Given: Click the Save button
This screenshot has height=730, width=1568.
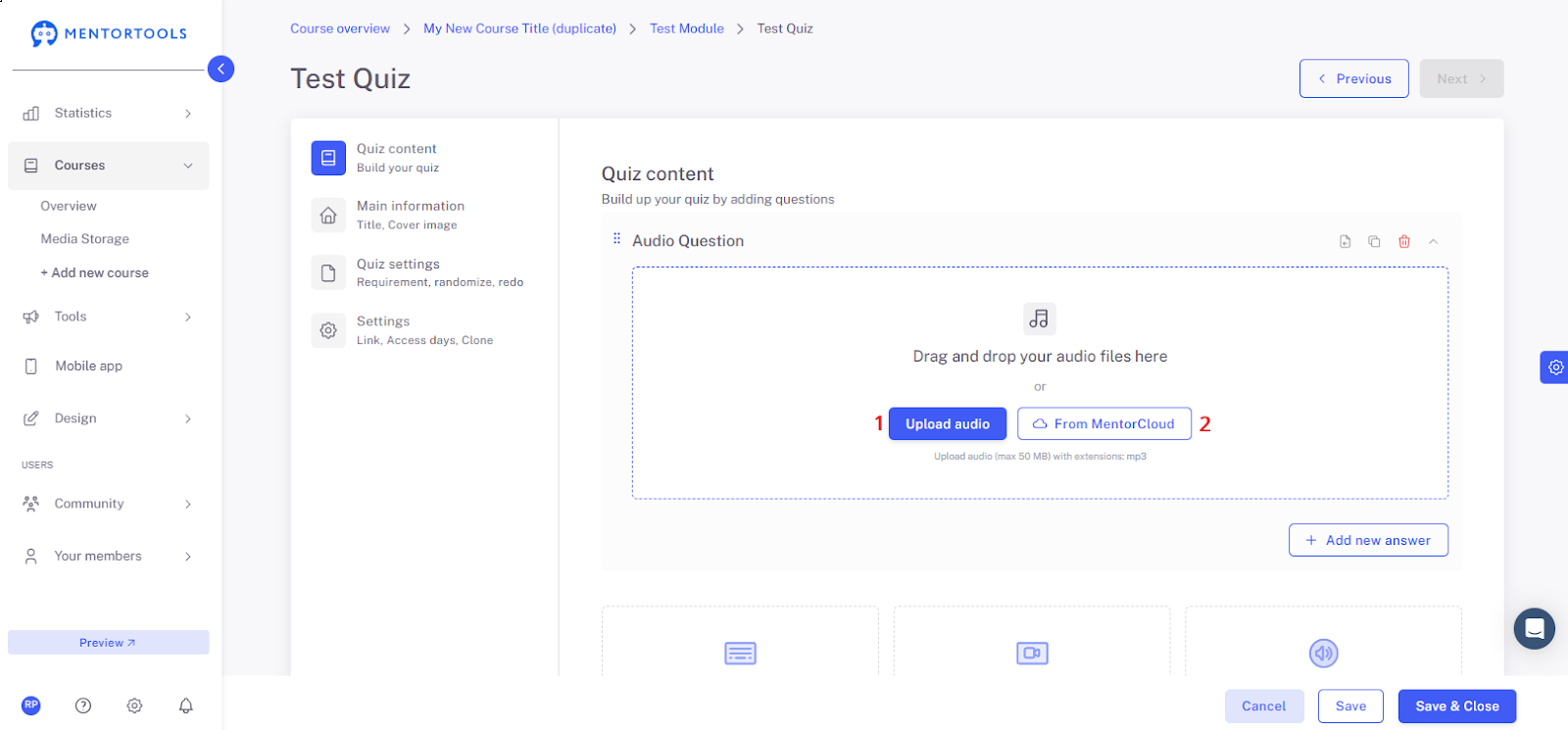Looking at the screenshot, I should [1350, 706].
